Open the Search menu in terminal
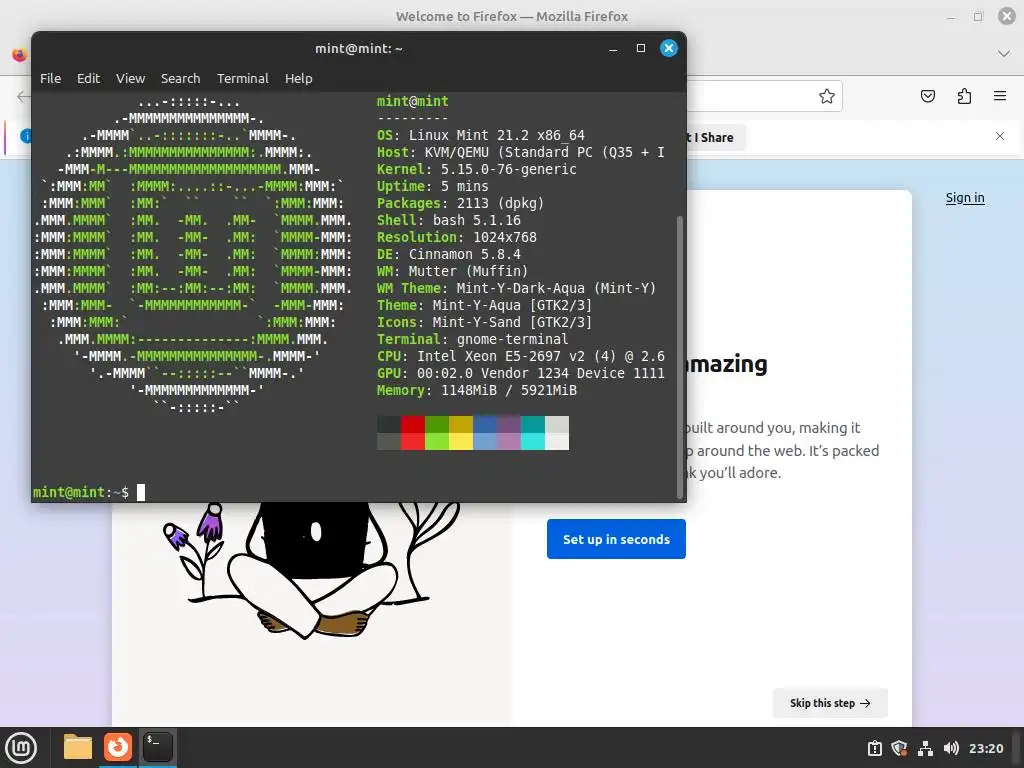This screenshot has height=768, width=1024. tap(180, 78)
